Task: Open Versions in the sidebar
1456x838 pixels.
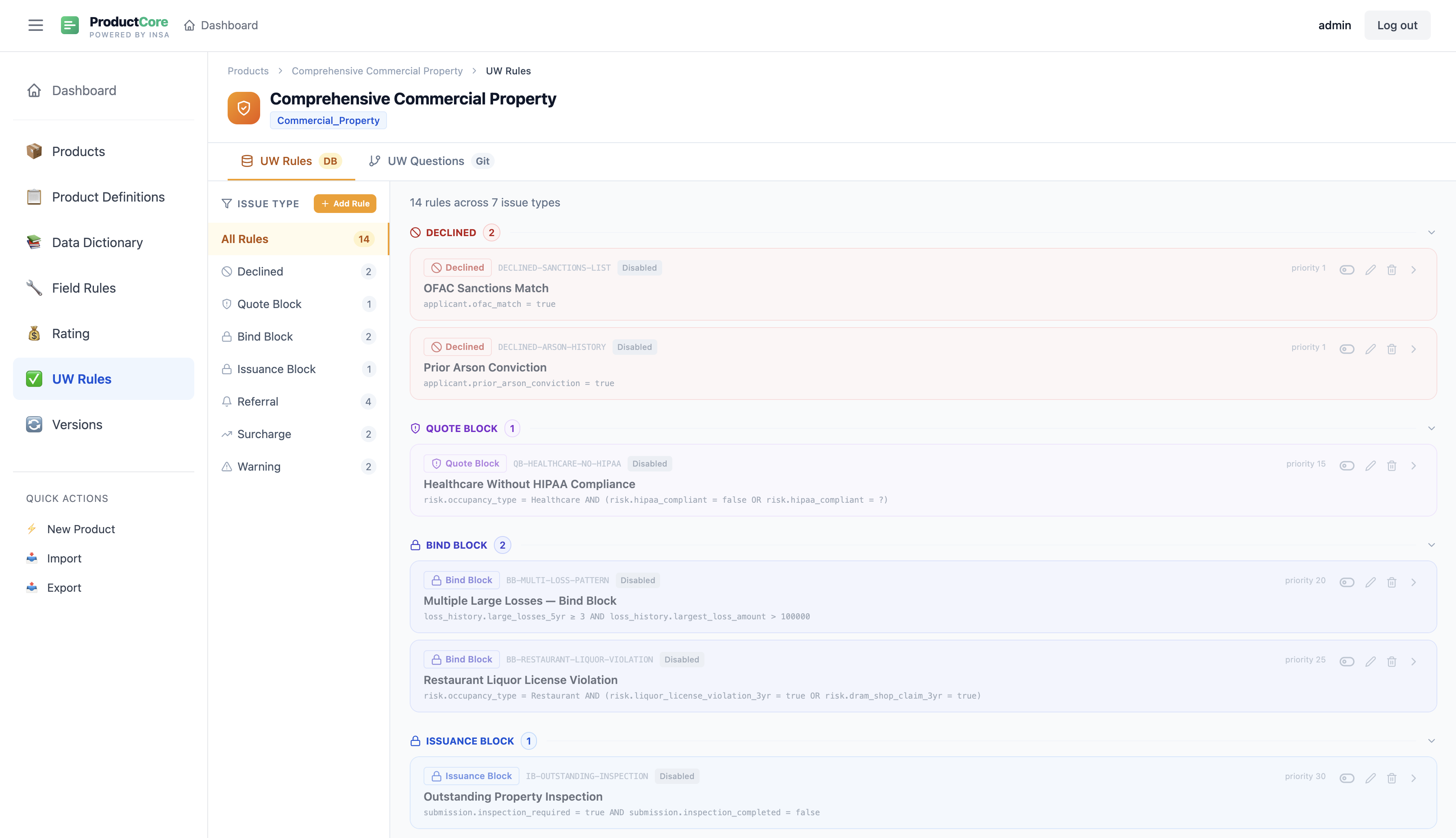Action: pos(104,424)
